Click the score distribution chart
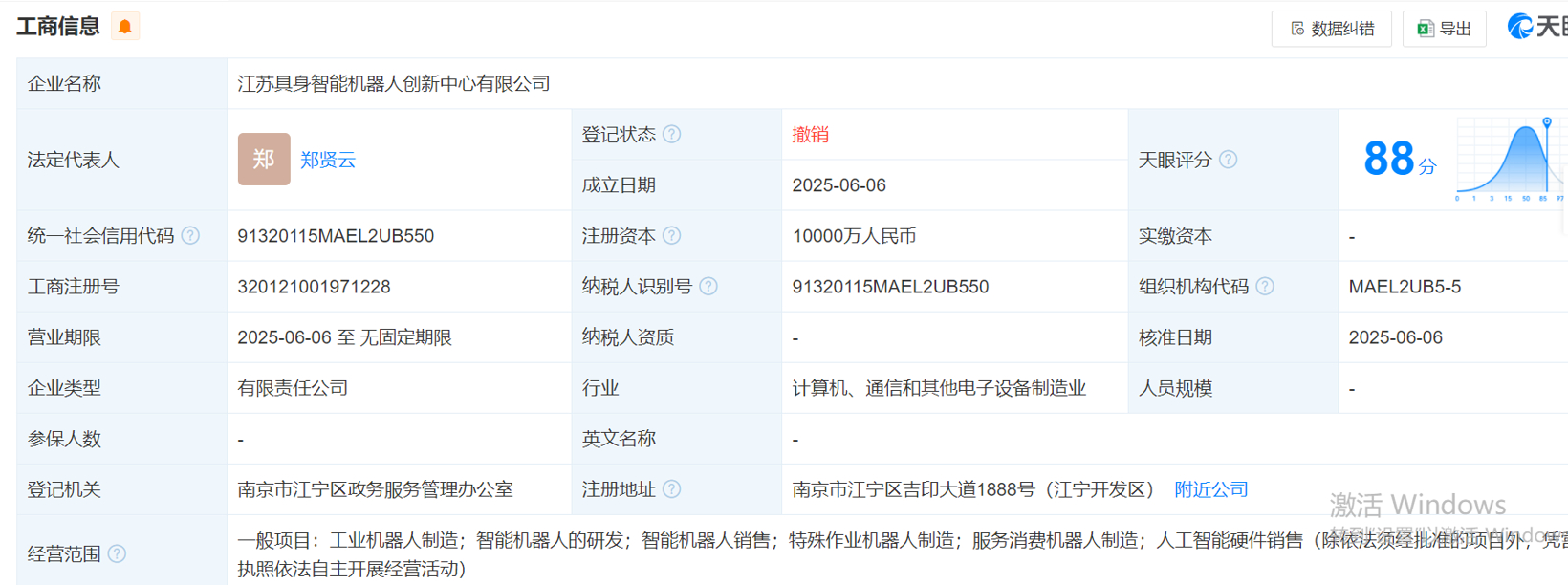The width and height of the screenshot is (1568, 585). (1511, 159)
